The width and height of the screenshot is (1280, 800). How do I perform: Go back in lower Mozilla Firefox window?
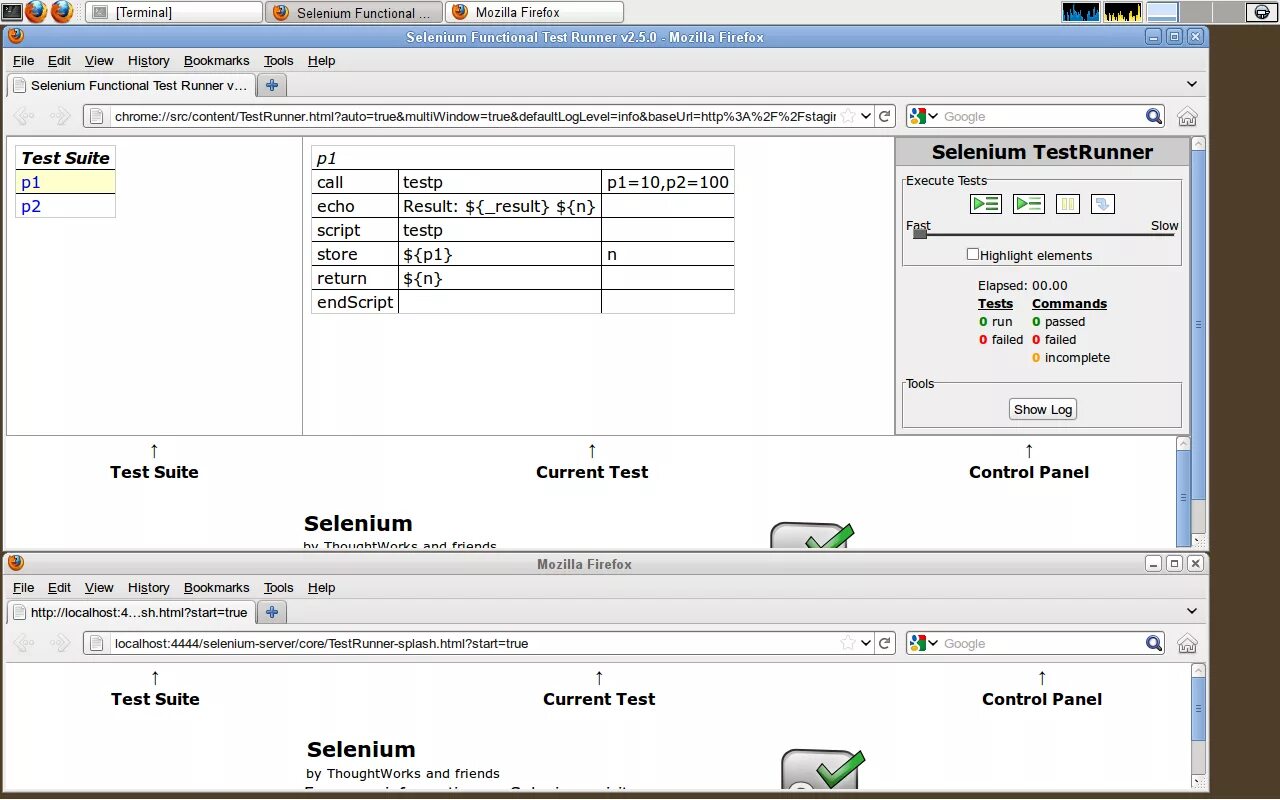point(24,643)
